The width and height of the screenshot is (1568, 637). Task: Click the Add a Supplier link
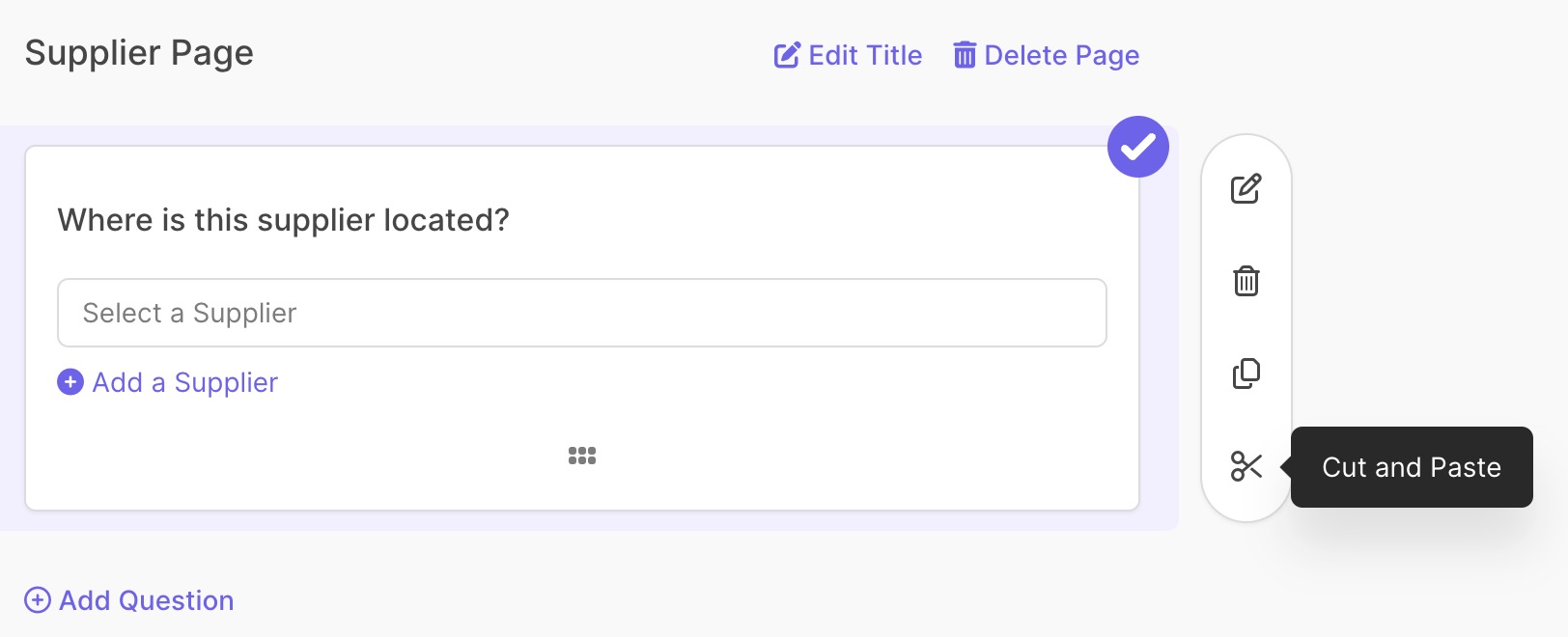tap(168, 382)
